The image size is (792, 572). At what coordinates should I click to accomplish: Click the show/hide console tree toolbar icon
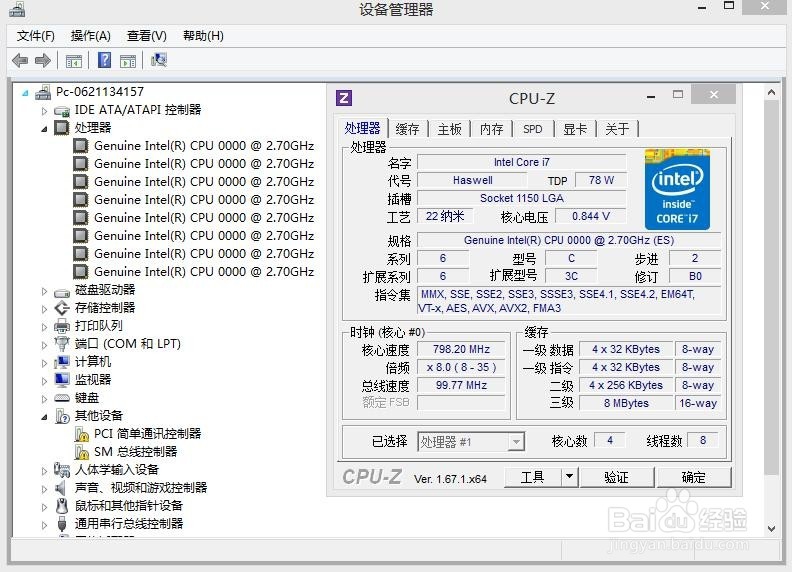[x=74, y=61]
